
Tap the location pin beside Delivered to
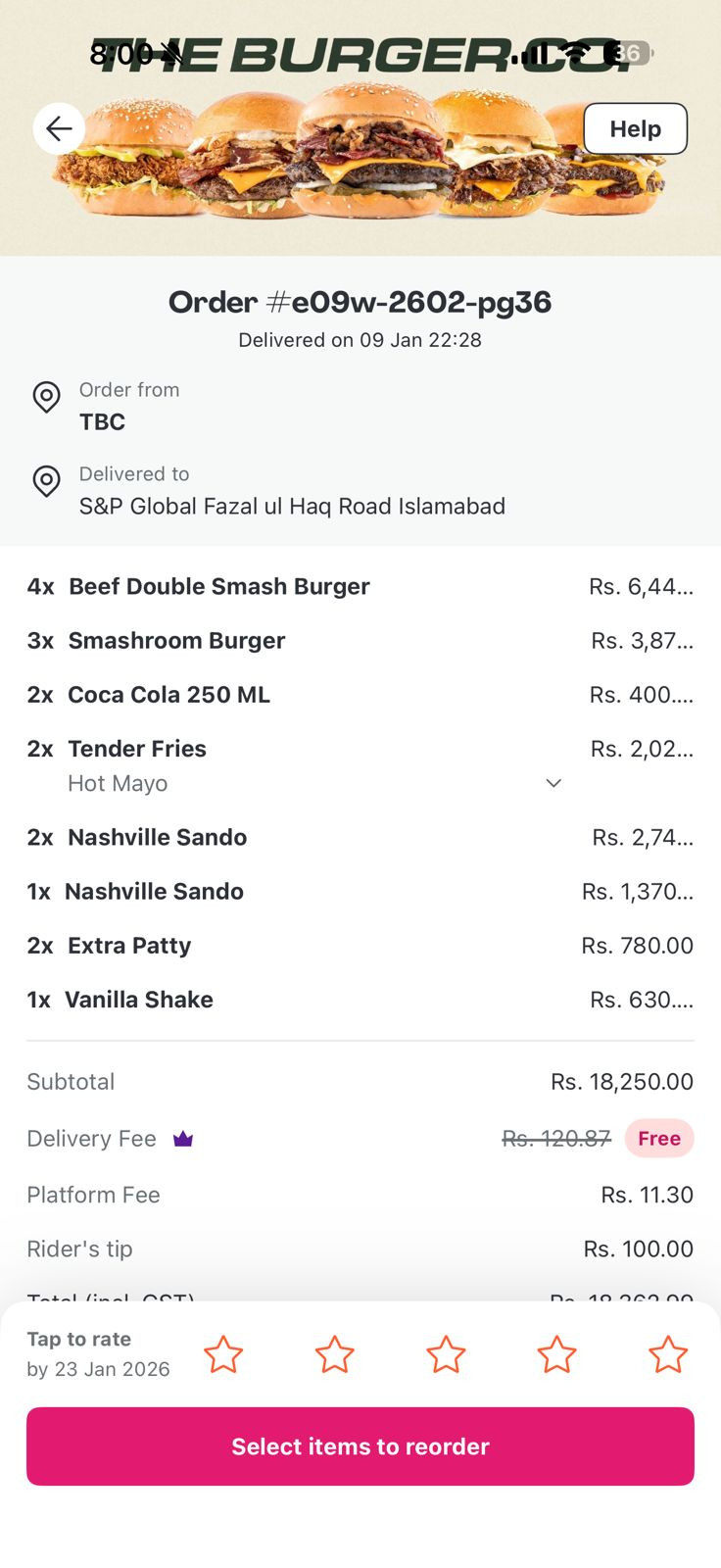coord(46,481)
